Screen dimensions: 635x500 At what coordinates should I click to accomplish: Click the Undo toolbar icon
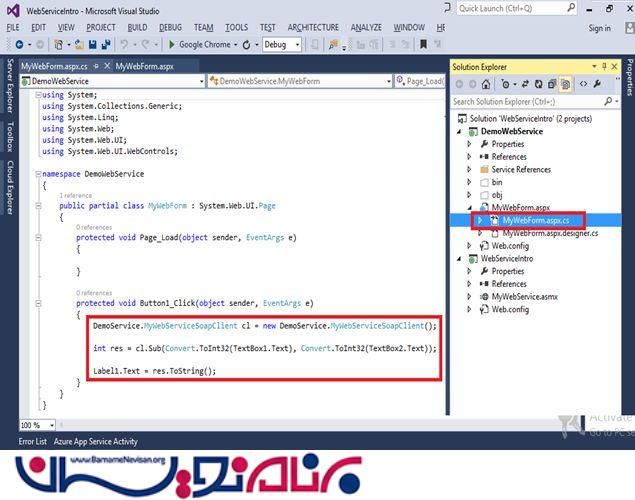click(x=124, y=45)
